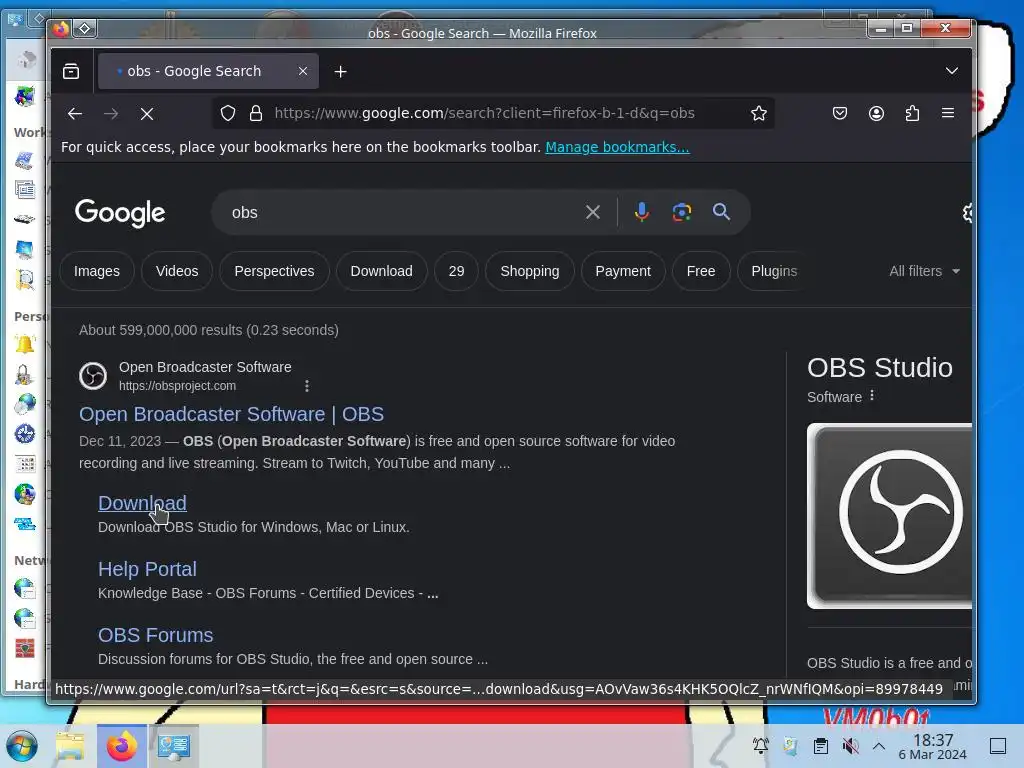
Task: Expand hidden system tray icons arrow
Action: (879, 746)
